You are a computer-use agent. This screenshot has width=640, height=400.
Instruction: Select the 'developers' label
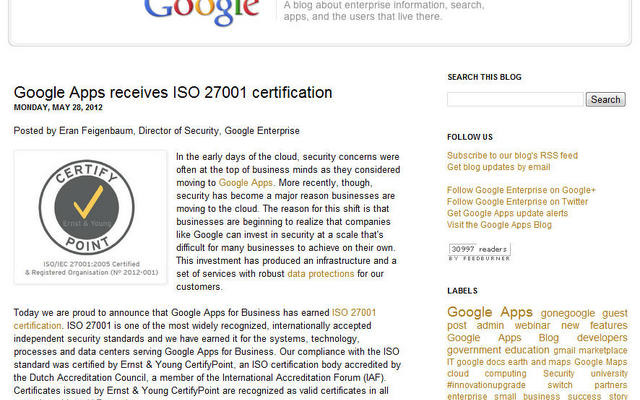[602, 338]
